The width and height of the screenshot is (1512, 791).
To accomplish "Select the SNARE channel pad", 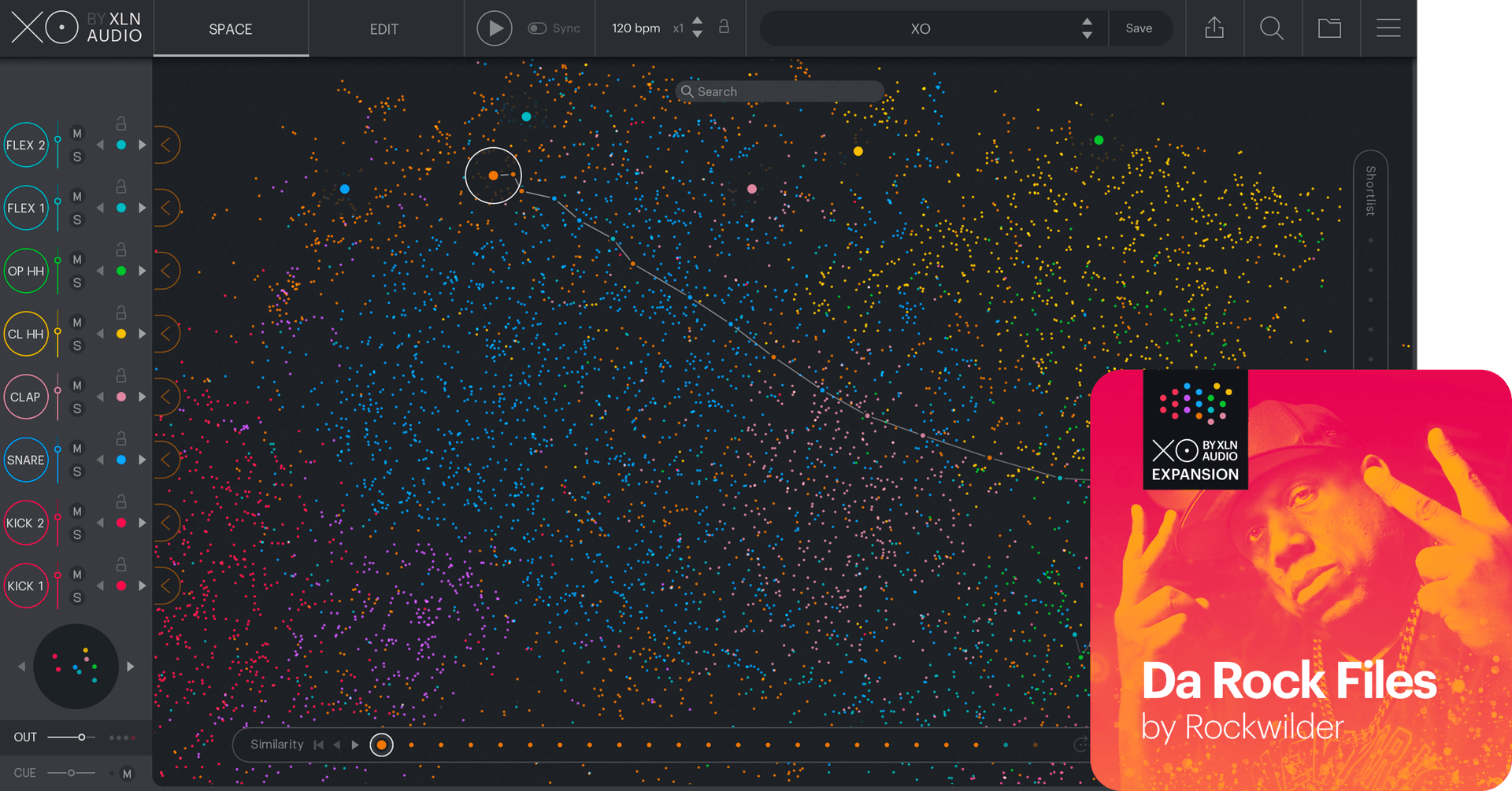I will coord(26,460).
